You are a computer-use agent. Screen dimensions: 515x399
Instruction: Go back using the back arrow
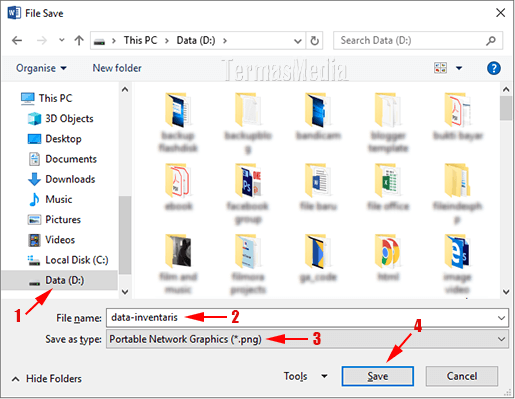pos(17,41)
